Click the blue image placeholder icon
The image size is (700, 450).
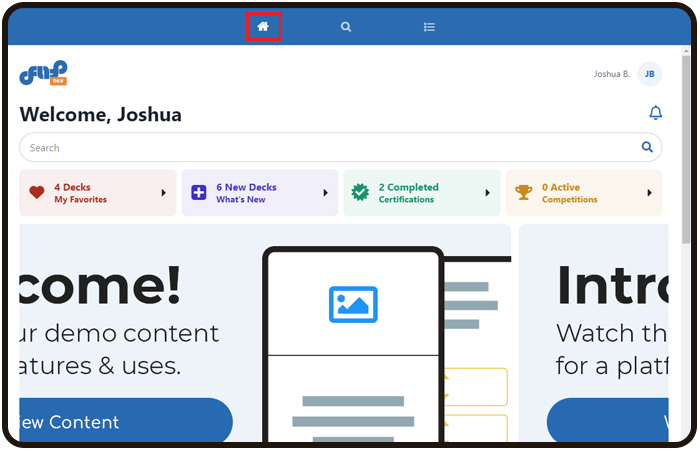point(353,304)
